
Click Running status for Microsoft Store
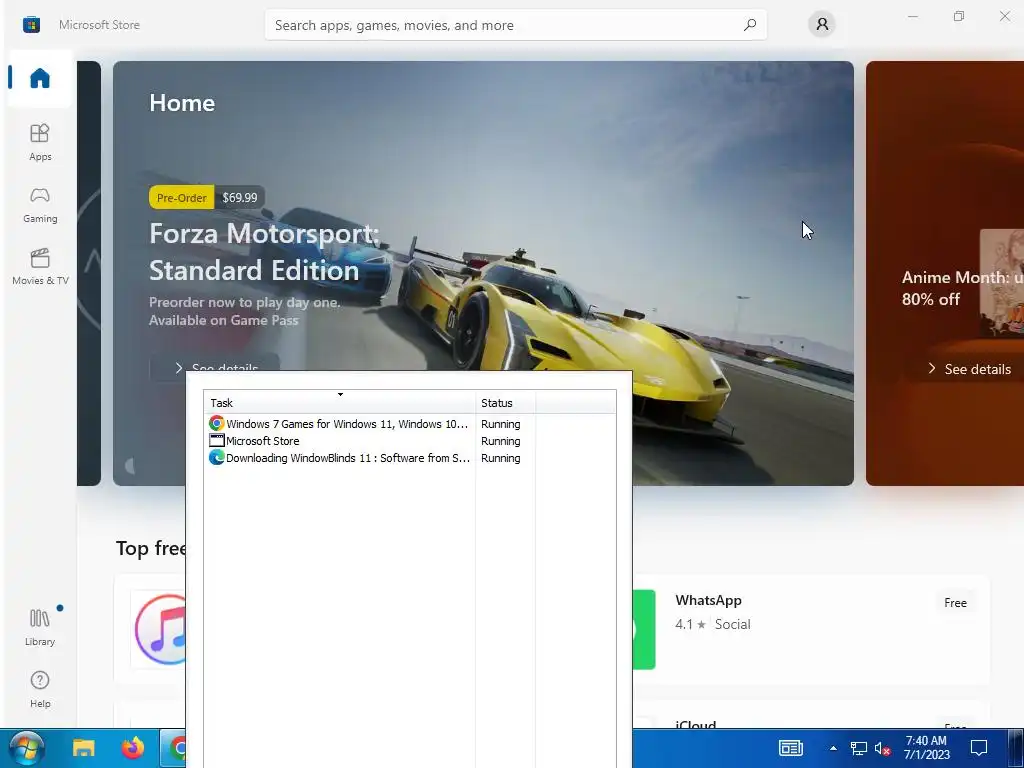tap(500, 441)
